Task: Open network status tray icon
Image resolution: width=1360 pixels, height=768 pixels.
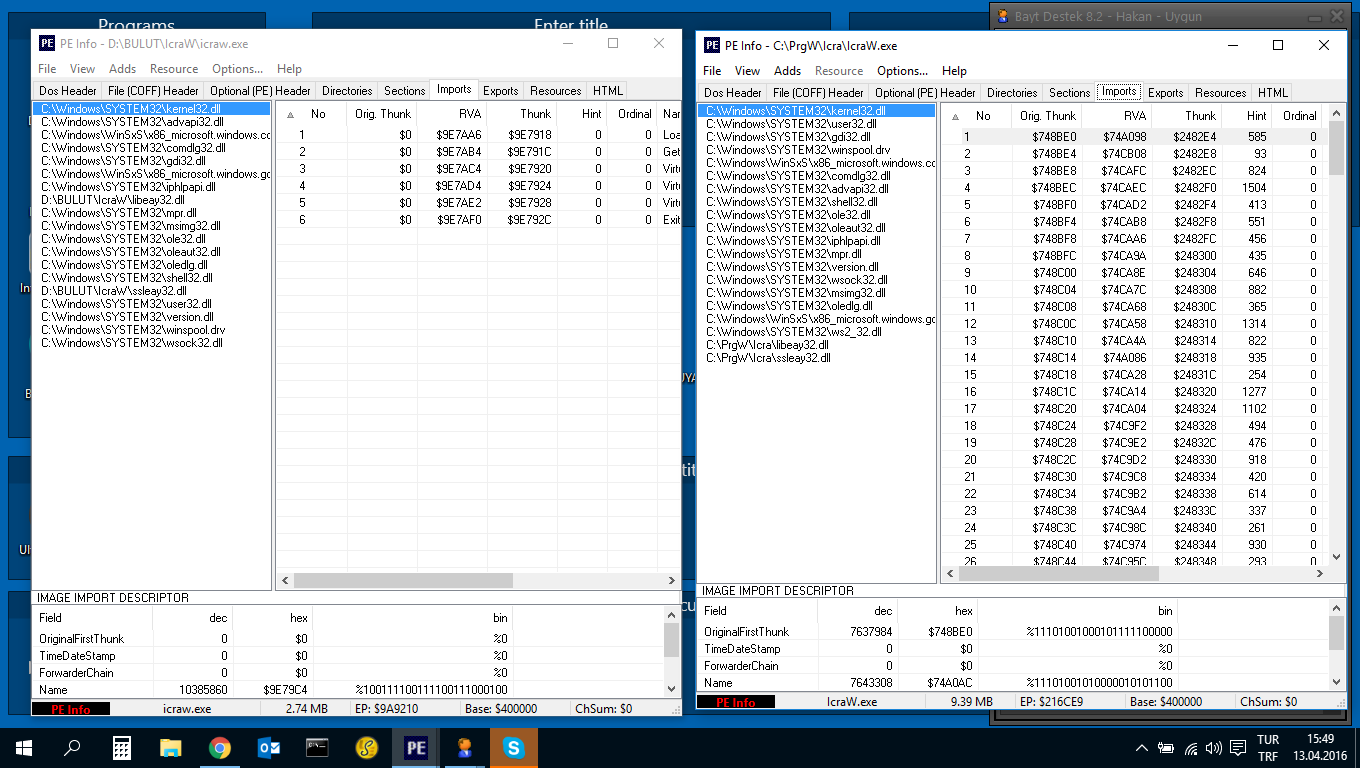Action: 1191,748
